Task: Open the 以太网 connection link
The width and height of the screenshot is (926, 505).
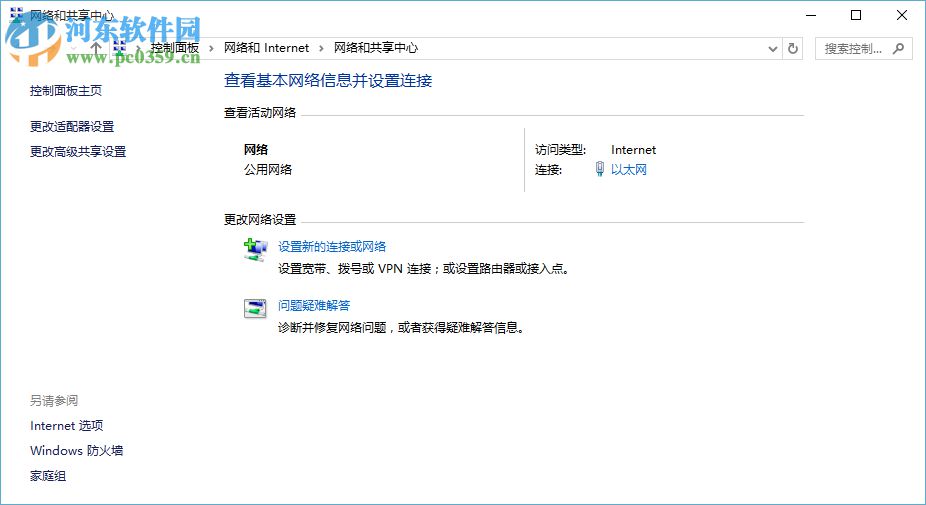Action: pos(628,170)
